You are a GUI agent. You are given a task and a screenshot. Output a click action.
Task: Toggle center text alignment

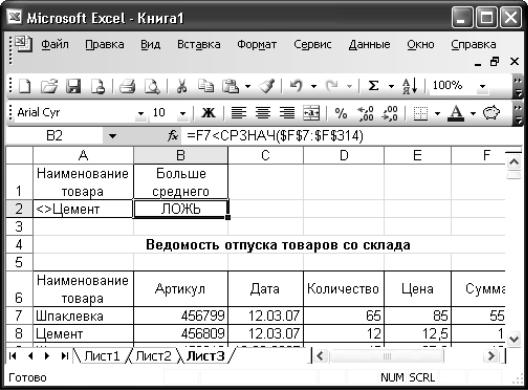pyautogui.click(x=263, y=113)
